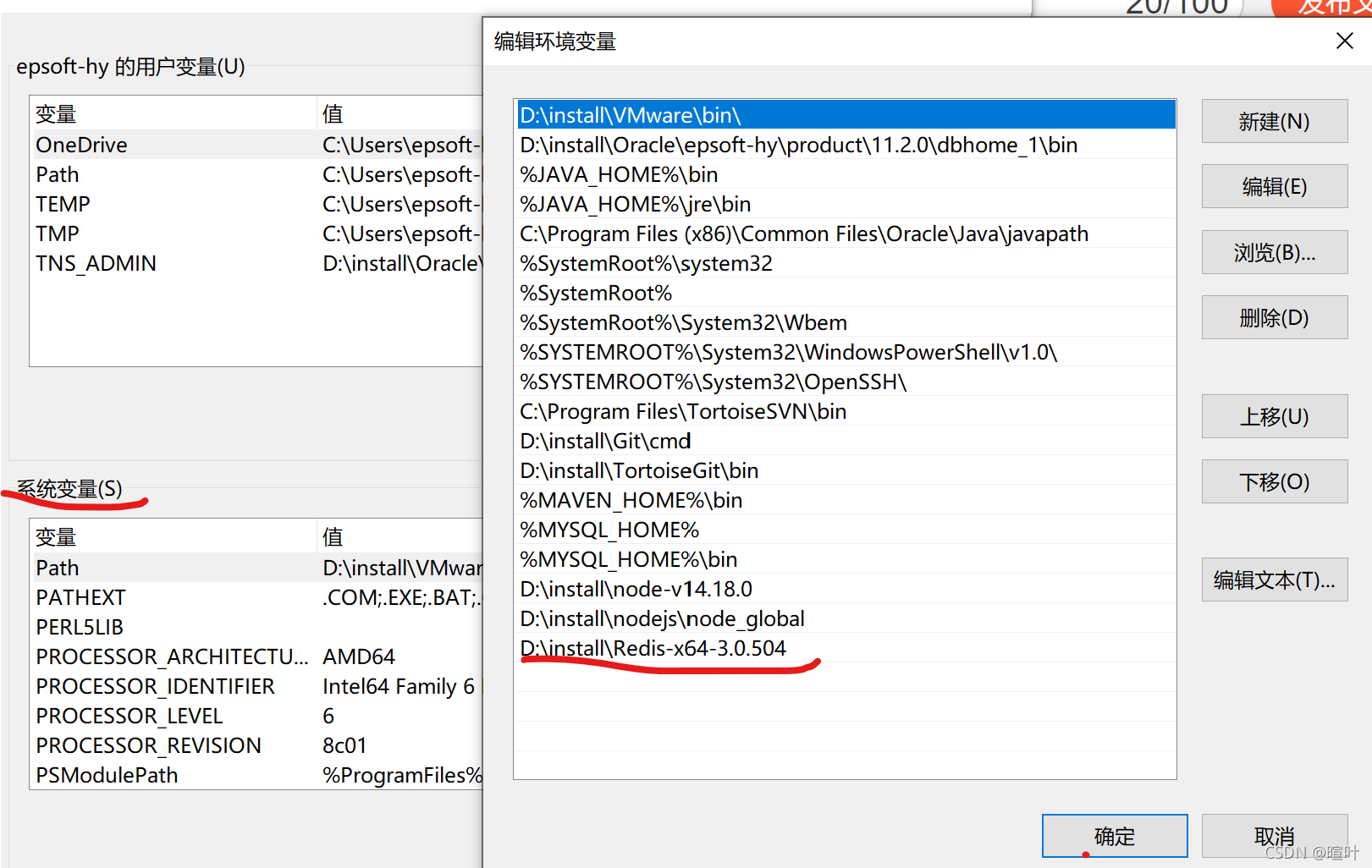Image resolution: width=1372 pixels, height=868 pixels.
Task: Click the AMD64 value cell
Action: [x=359, y=656]
